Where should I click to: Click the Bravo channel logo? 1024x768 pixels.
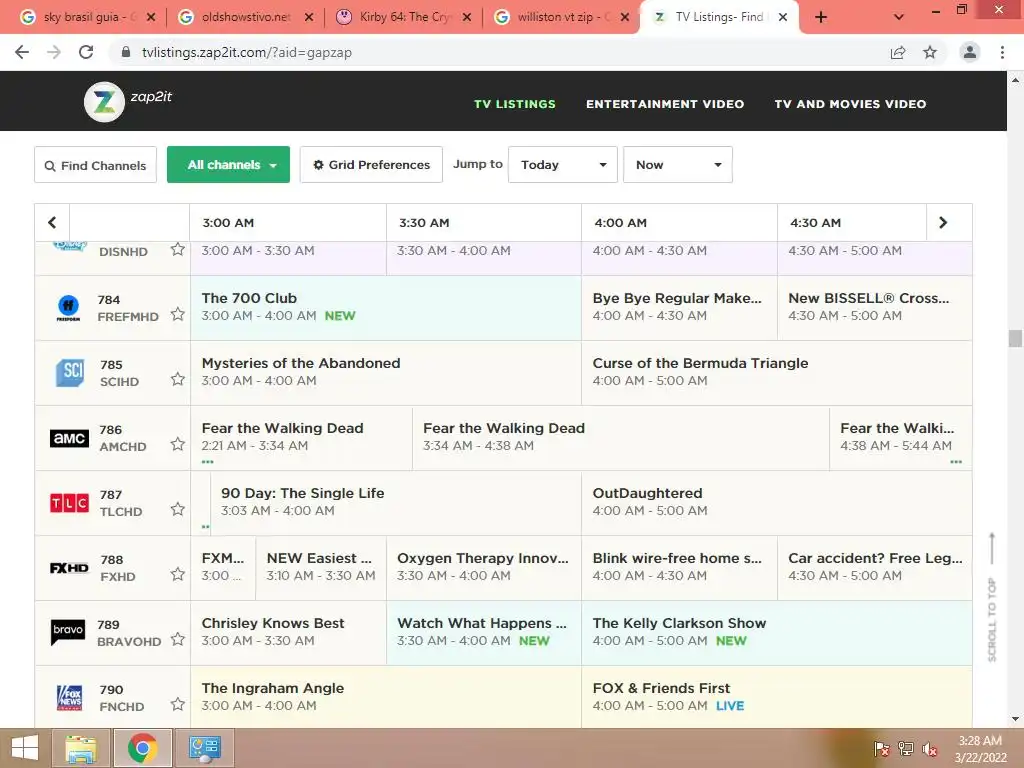point(68,632)
